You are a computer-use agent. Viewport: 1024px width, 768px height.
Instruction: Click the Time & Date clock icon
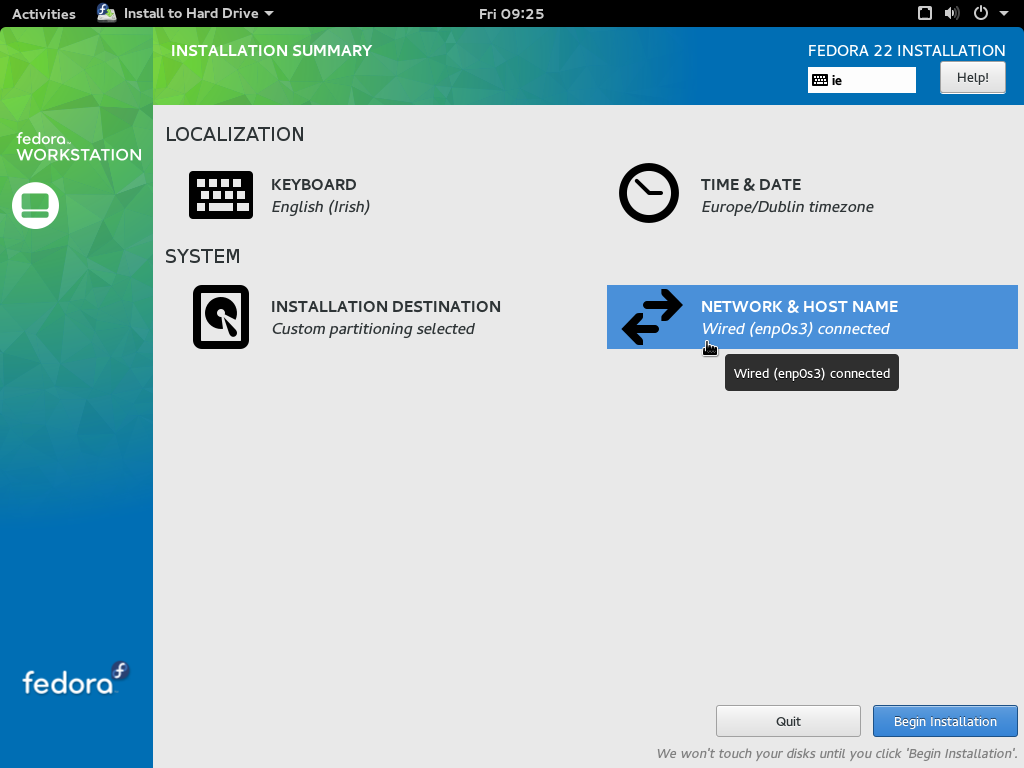pos(648,193)
